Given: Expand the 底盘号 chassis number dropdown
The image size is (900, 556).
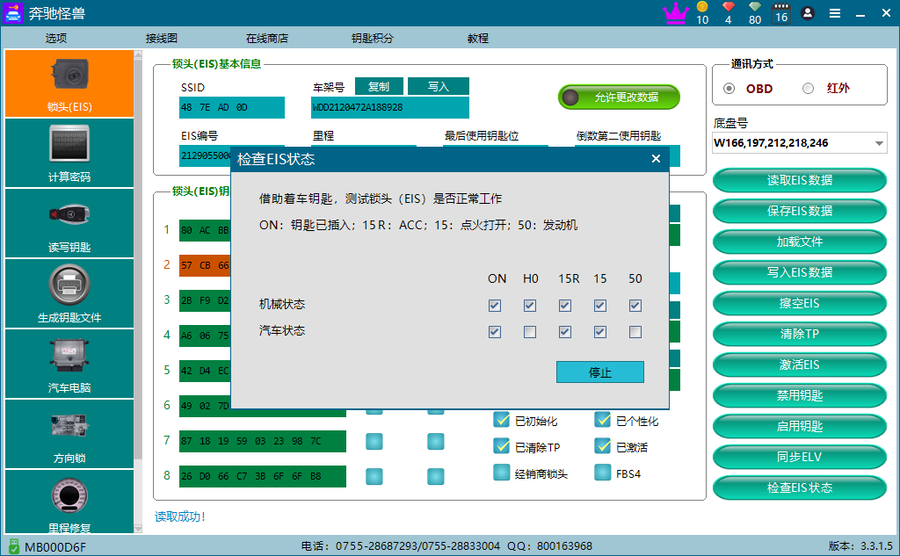Looking at the screenshot, I should [x=879, y=143].
